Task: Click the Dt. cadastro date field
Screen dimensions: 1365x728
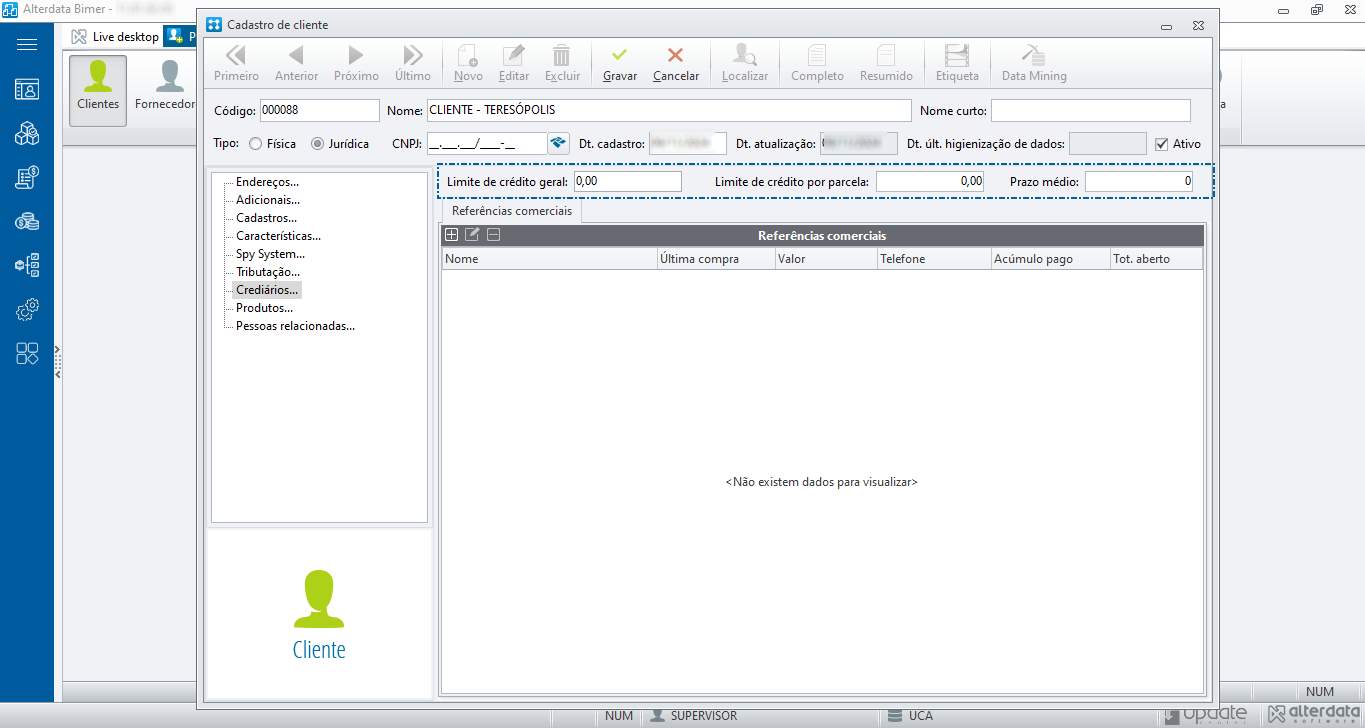Action: [688, 143]
